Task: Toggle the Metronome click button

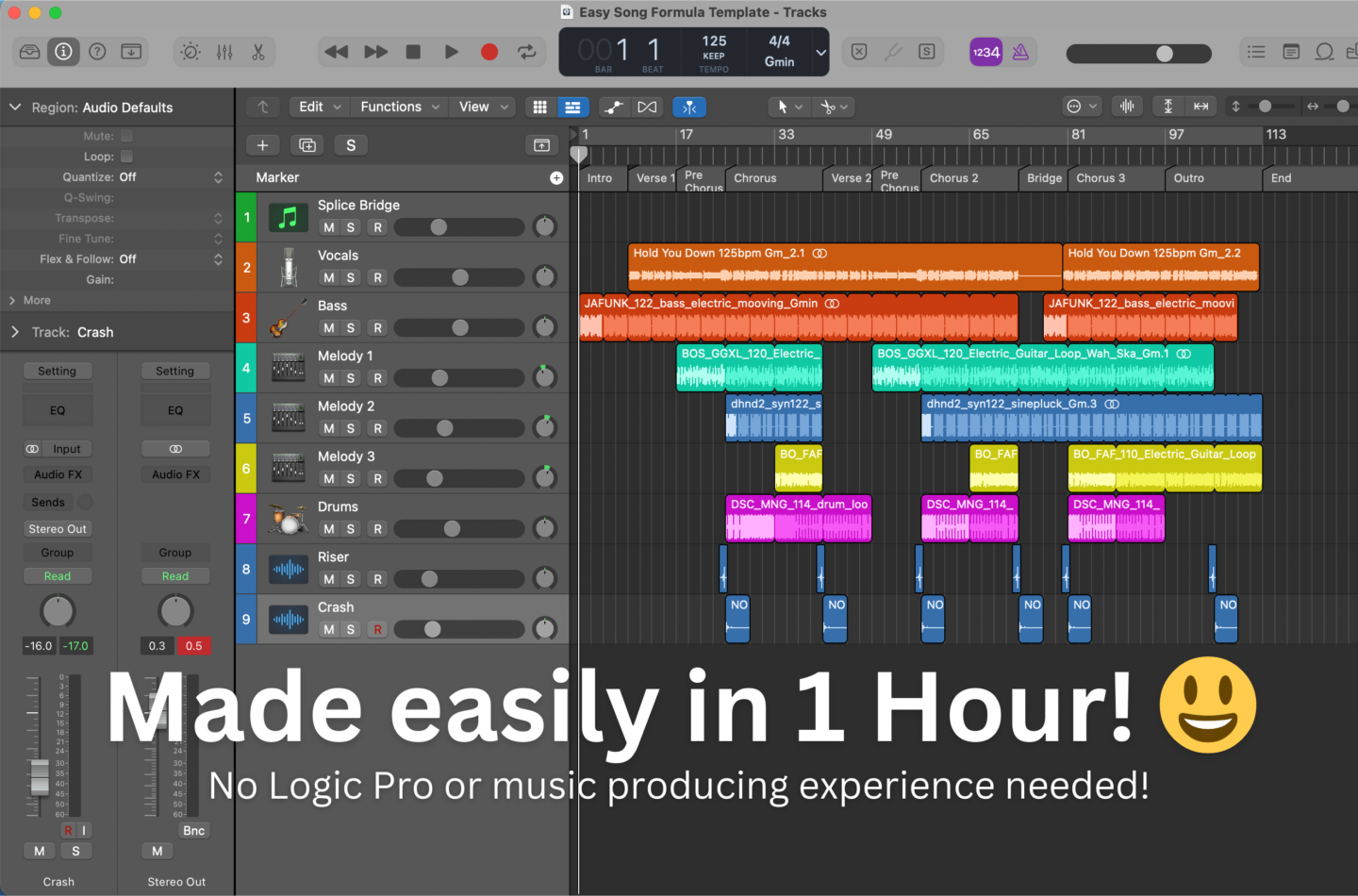Action: point(1020,52)
